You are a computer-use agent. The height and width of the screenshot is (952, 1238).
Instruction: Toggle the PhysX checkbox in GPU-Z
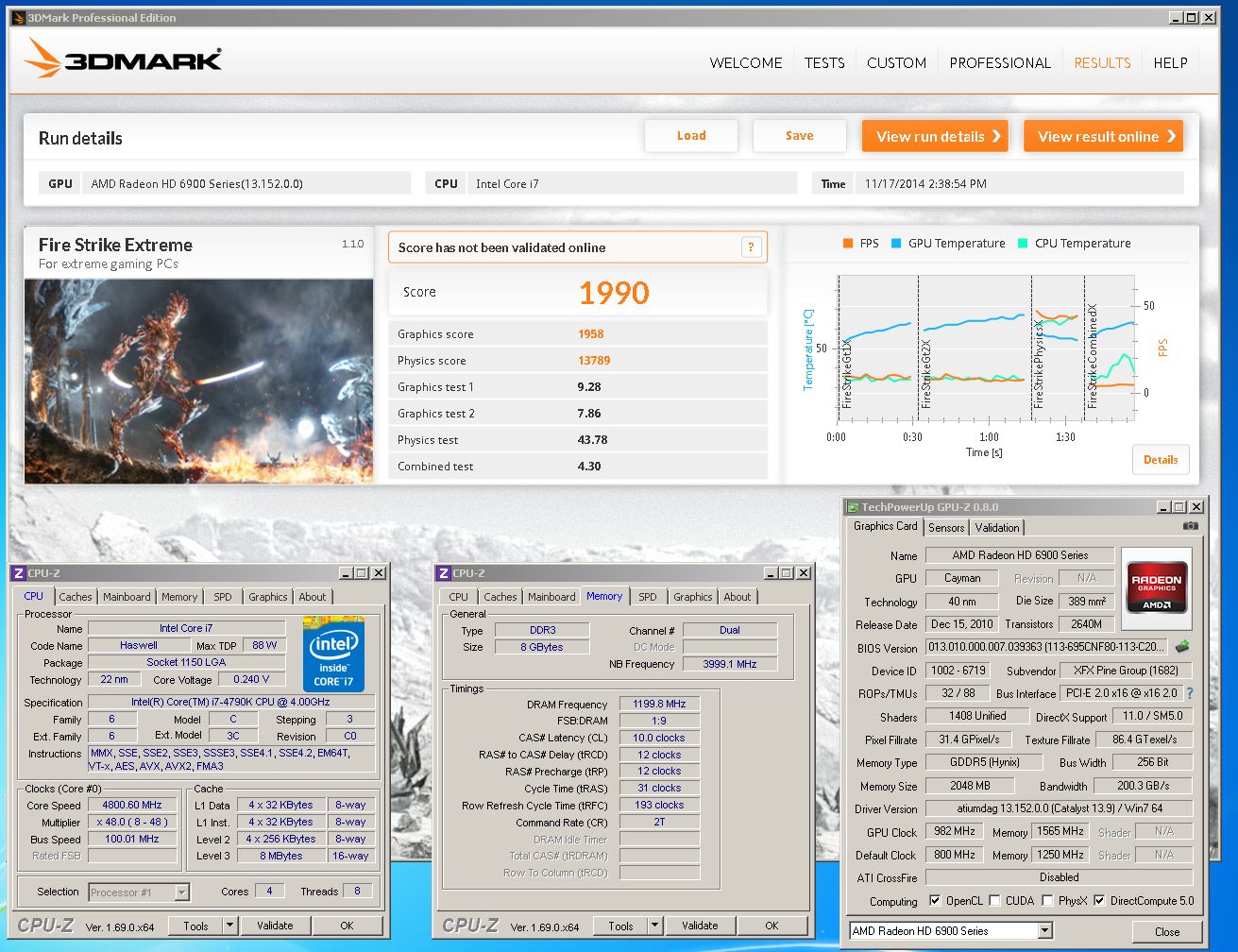[x=1047, y=900]
